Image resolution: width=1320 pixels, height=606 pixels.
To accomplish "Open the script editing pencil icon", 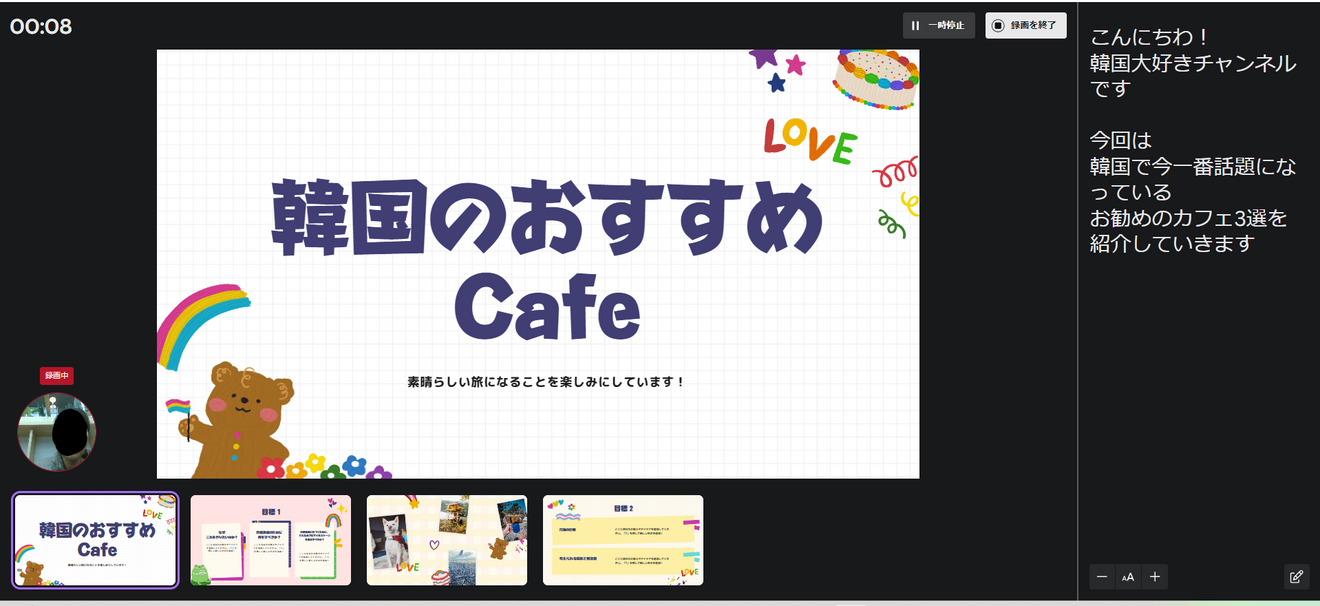I will [x=1297, y=576].
